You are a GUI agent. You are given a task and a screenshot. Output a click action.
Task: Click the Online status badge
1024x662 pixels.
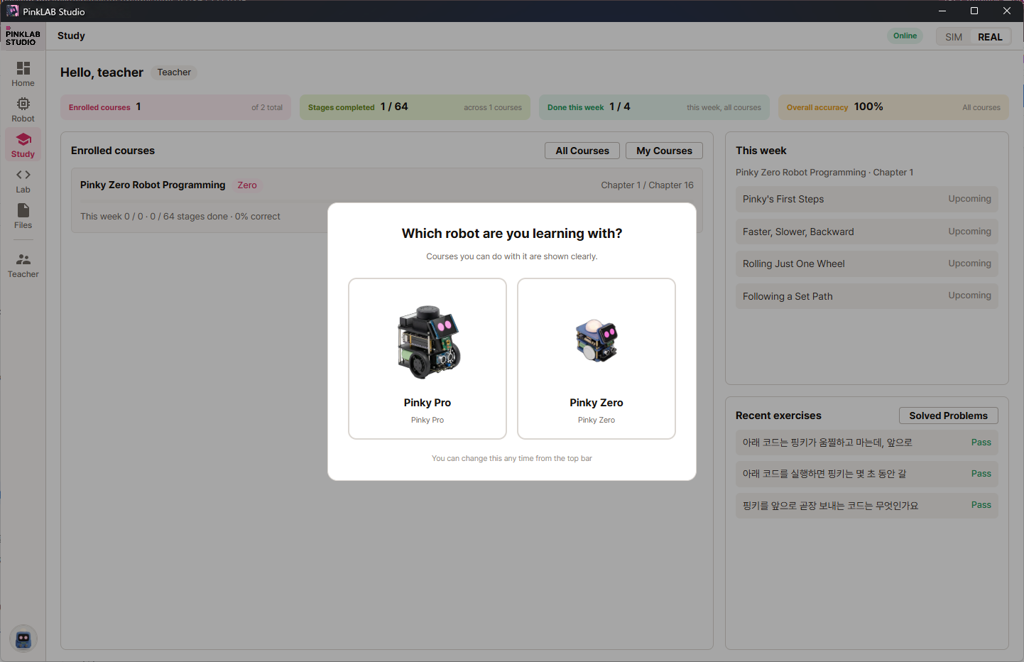point(904,36)
